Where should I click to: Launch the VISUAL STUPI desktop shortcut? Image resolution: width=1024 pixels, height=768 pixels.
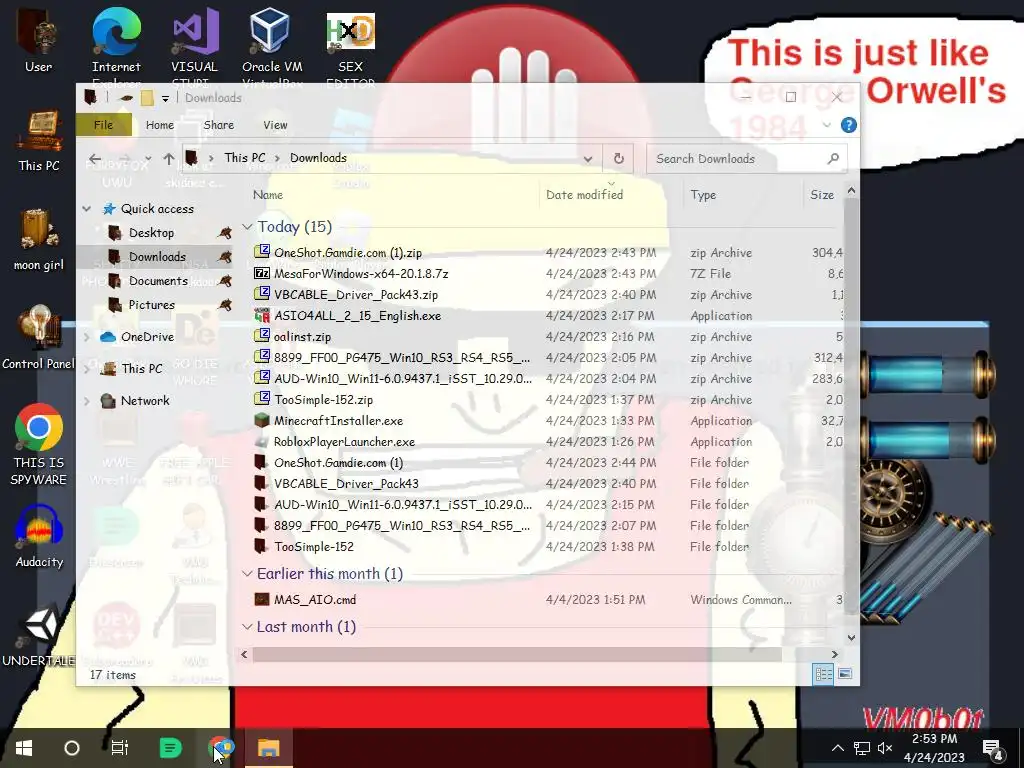click(194, 46)
